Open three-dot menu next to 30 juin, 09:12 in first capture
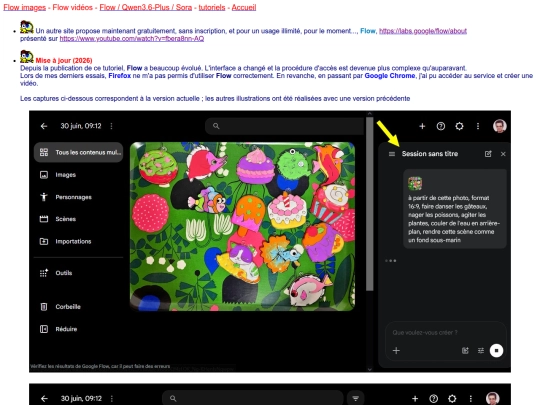 [111, 126]
